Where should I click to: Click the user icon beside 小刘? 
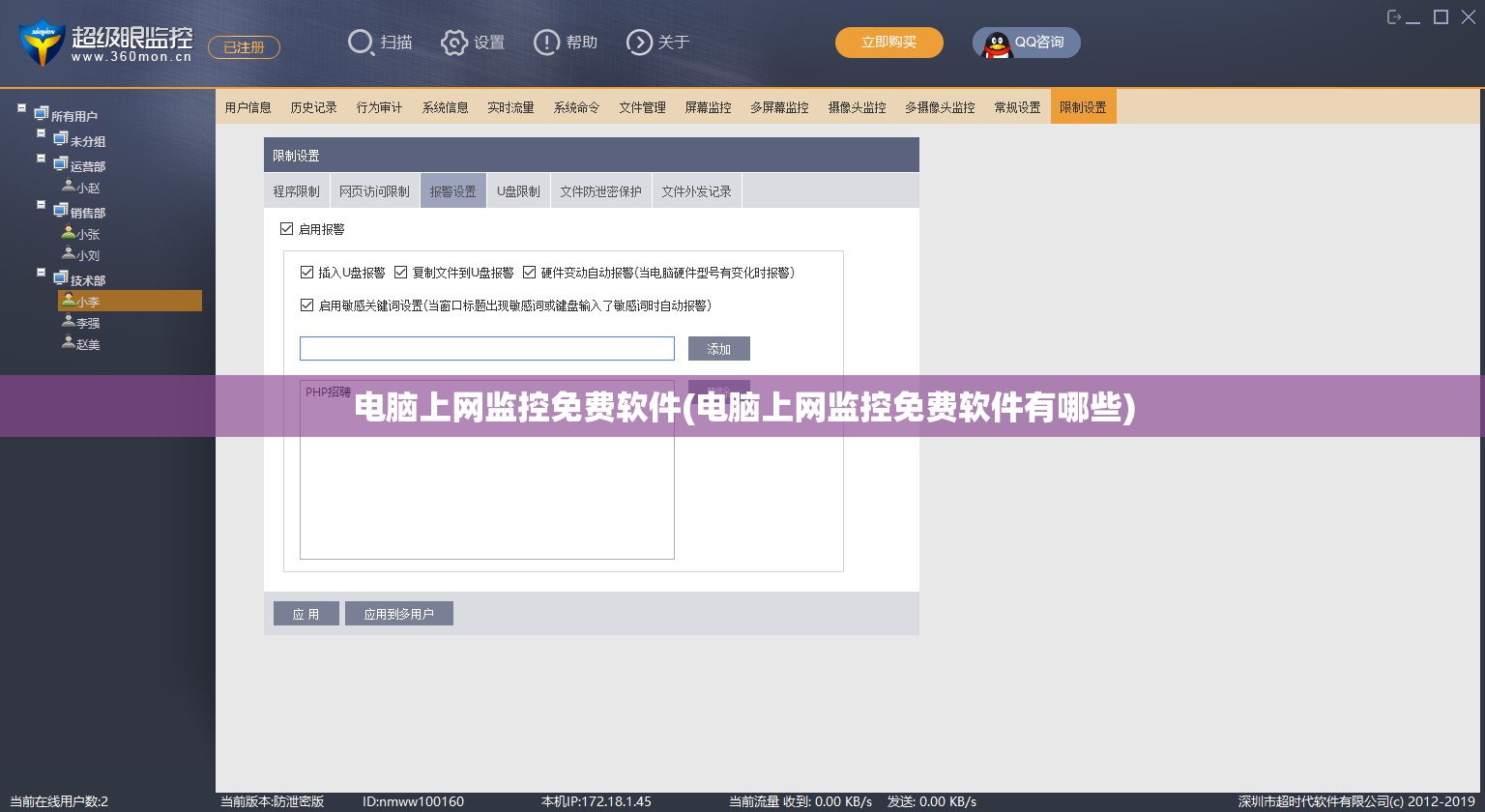pyautogui.click(x=69, y=253)
